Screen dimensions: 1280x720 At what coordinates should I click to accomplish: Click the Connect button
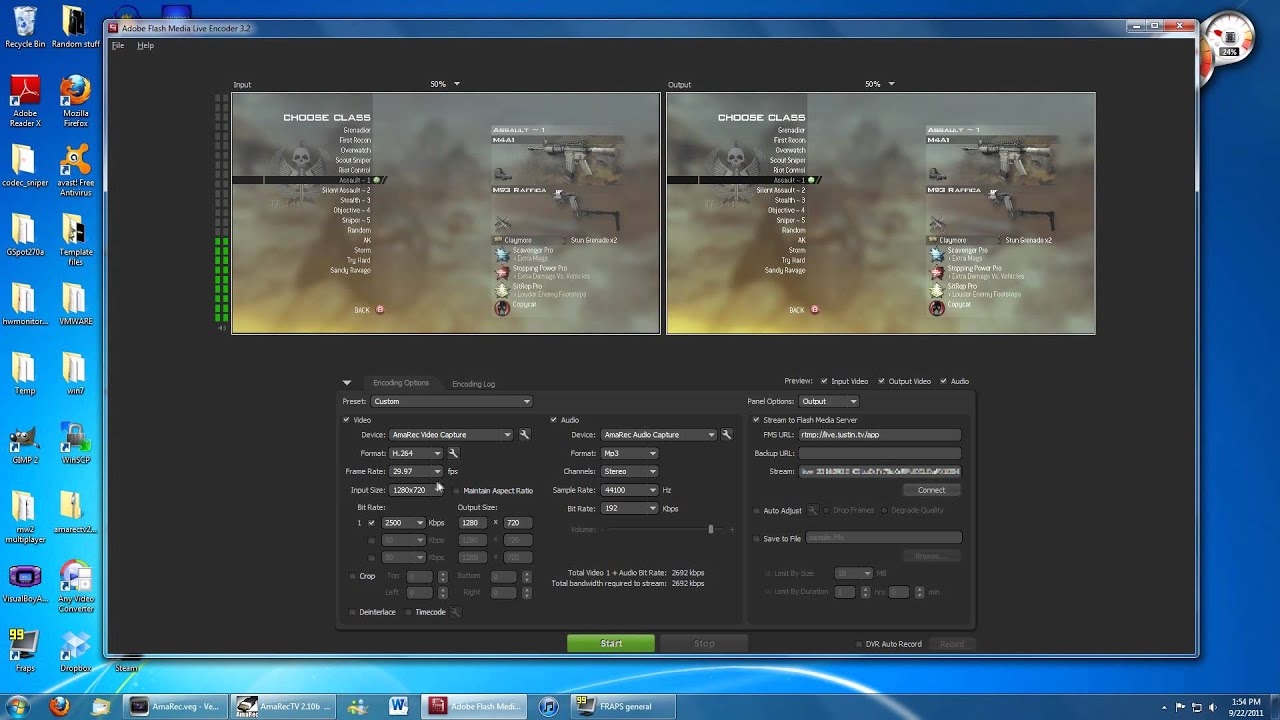[x=931, y=490]
